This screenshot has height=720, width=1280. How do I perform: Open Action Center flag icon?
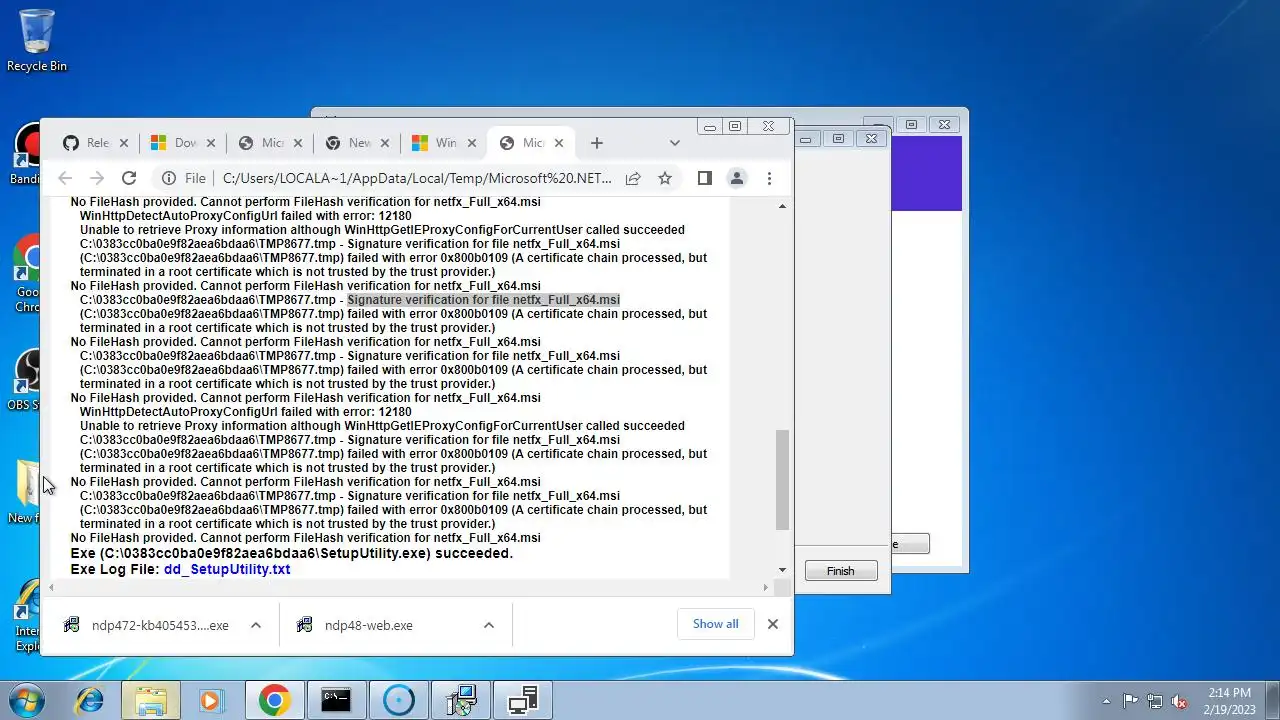(1131, 701)
